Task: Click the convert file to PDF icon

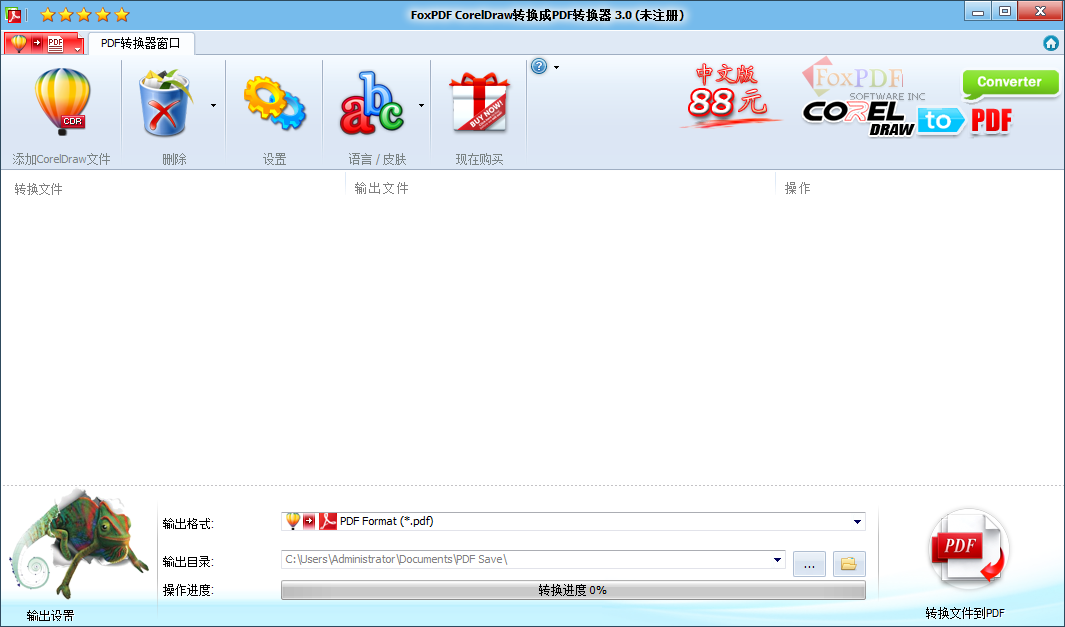Action: coord(968,550)
